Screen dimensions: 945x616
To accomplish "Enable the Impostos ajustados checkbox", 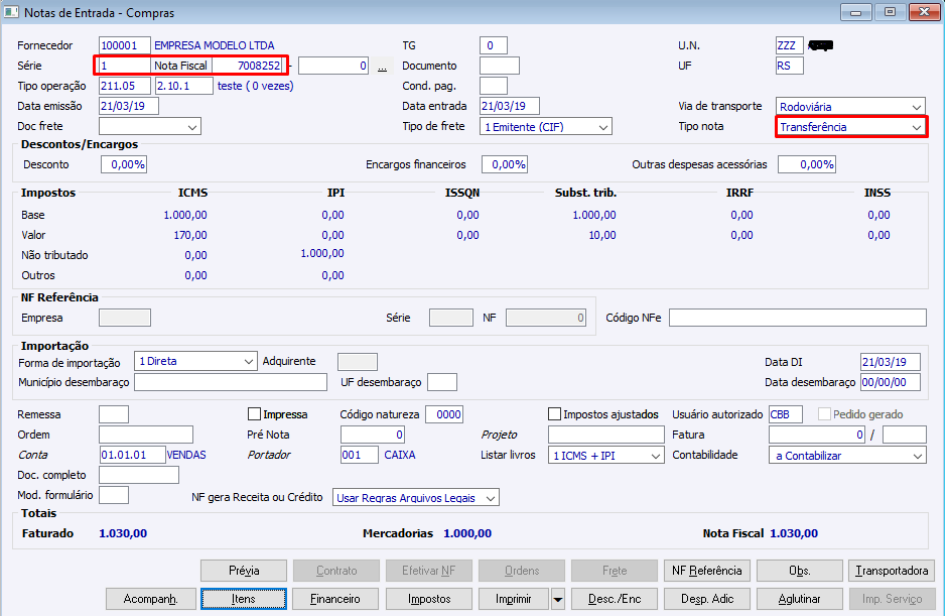I will [x=554, y=415].
